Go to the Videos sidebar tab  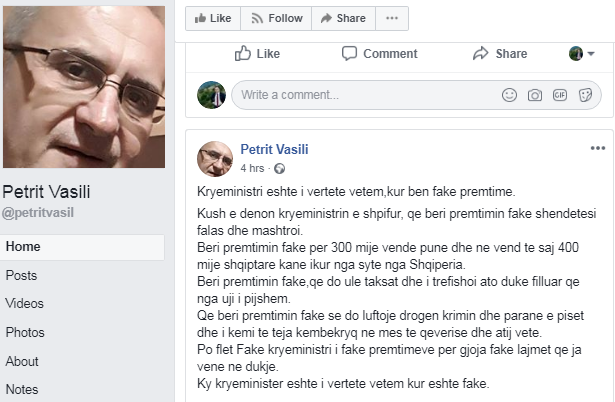click(24, 303)
